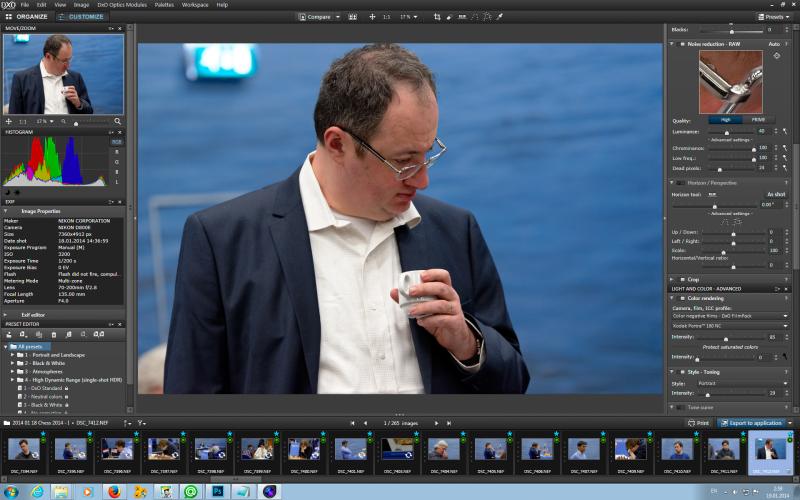Show Luminance channel in histogram
The image size is (800, 500).
point(117,182)
